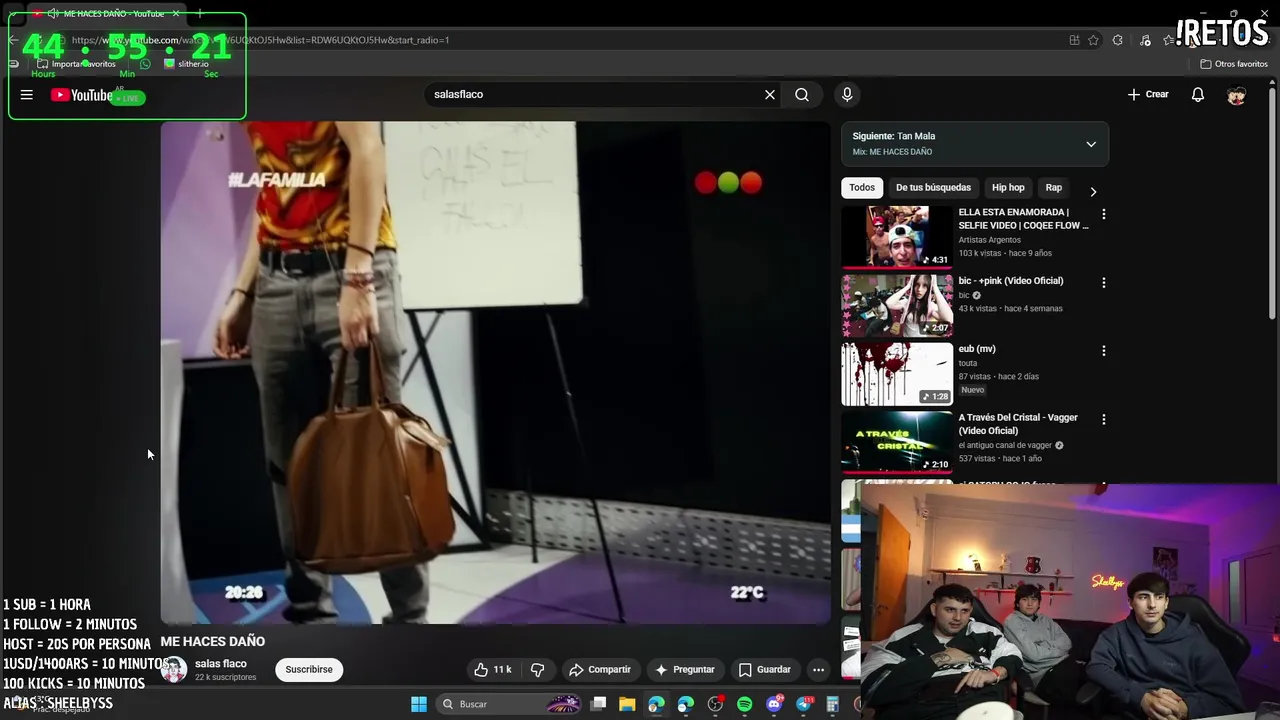Add page to browser favorites star

[1093, 40]
